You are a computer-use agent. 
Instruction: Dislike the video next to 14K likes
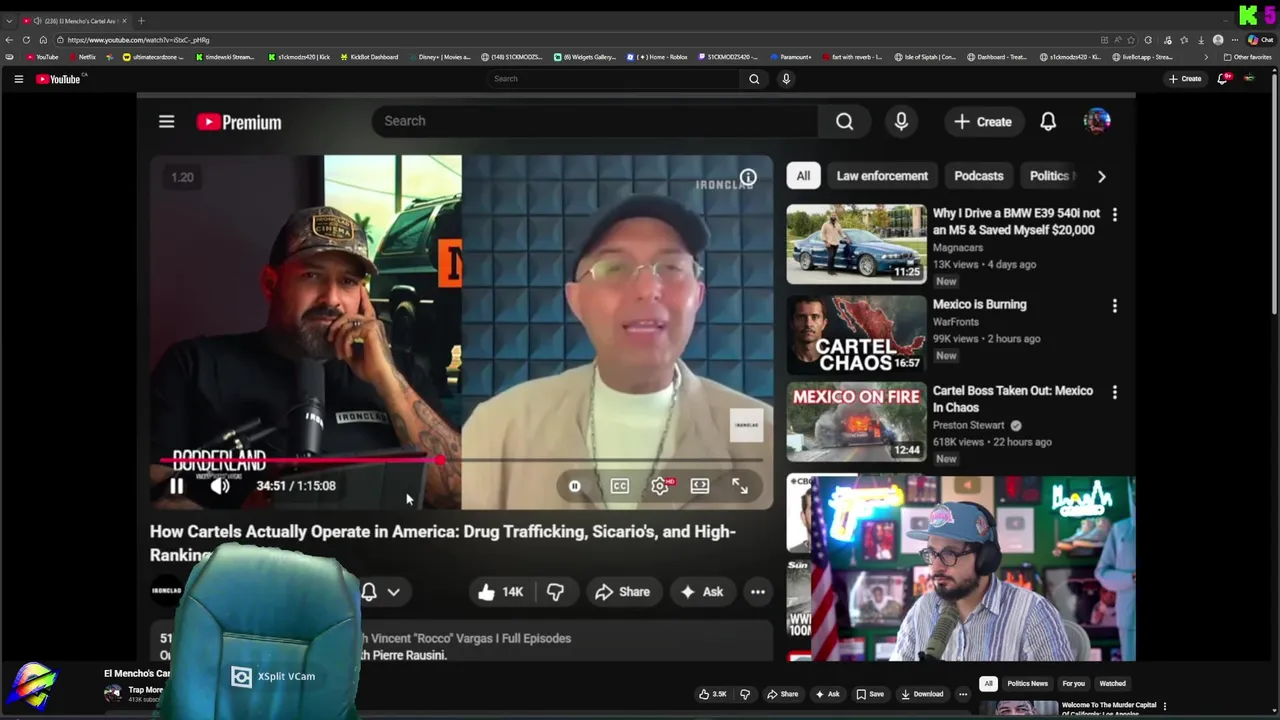(556, 592)
